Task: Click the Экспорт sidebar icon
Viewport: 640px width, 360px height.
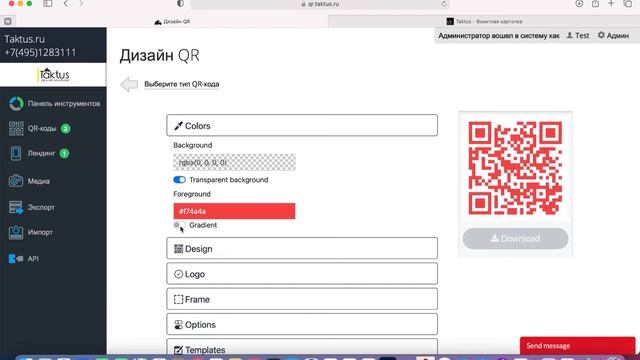Action: (16, 207)
